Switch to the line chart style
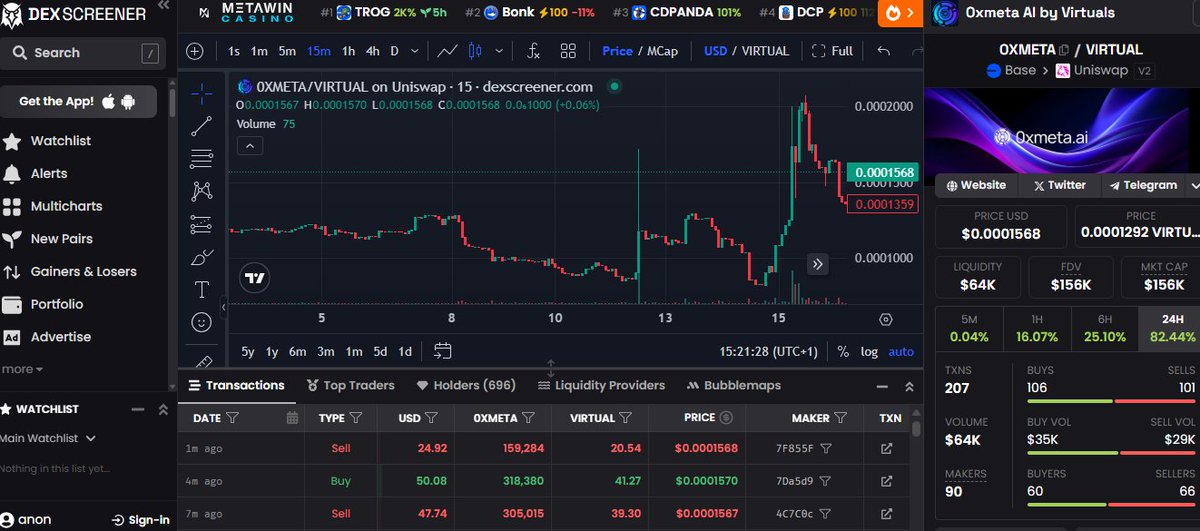 448,51
